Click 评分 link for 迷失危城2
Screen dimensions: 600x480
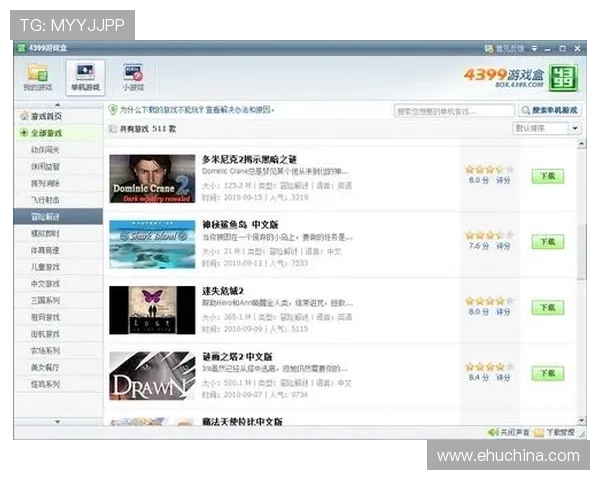coord(503,312)
